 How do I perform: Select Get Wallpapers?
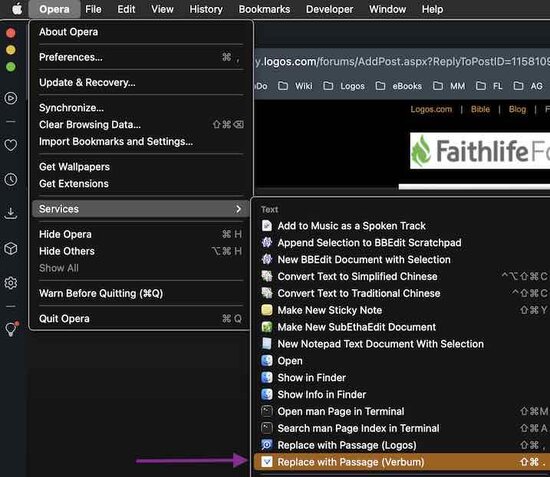point(141,167)
